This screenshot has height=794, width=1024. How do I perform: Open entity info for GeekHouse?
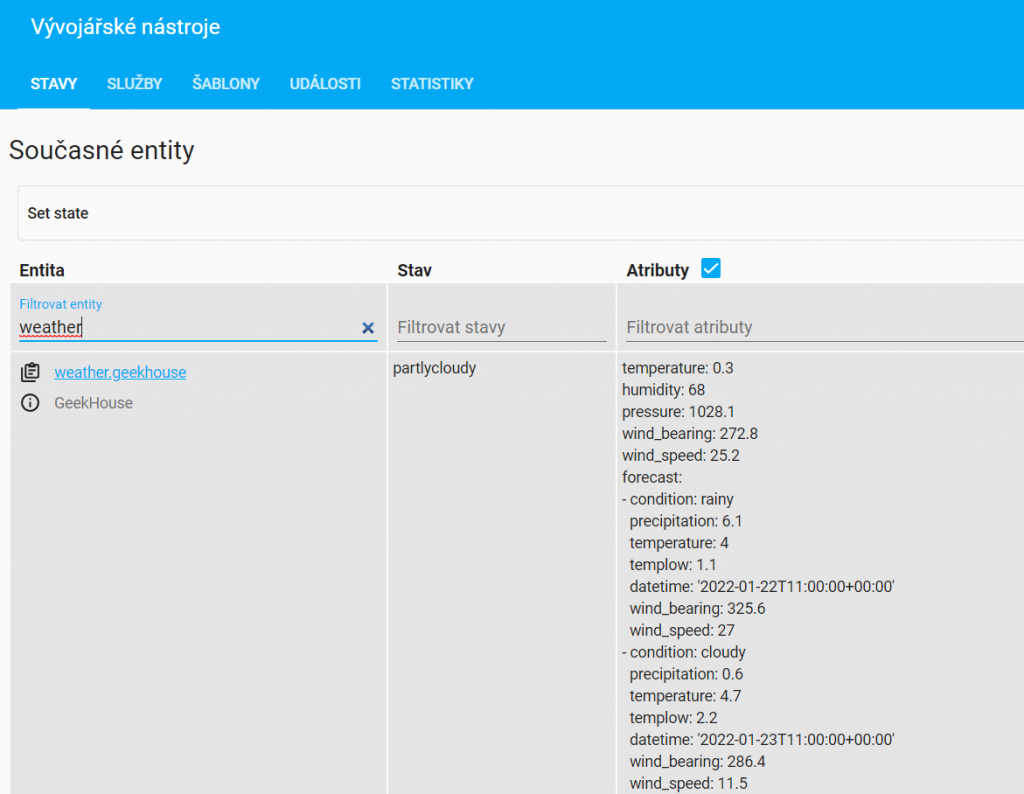coord(30,403)
